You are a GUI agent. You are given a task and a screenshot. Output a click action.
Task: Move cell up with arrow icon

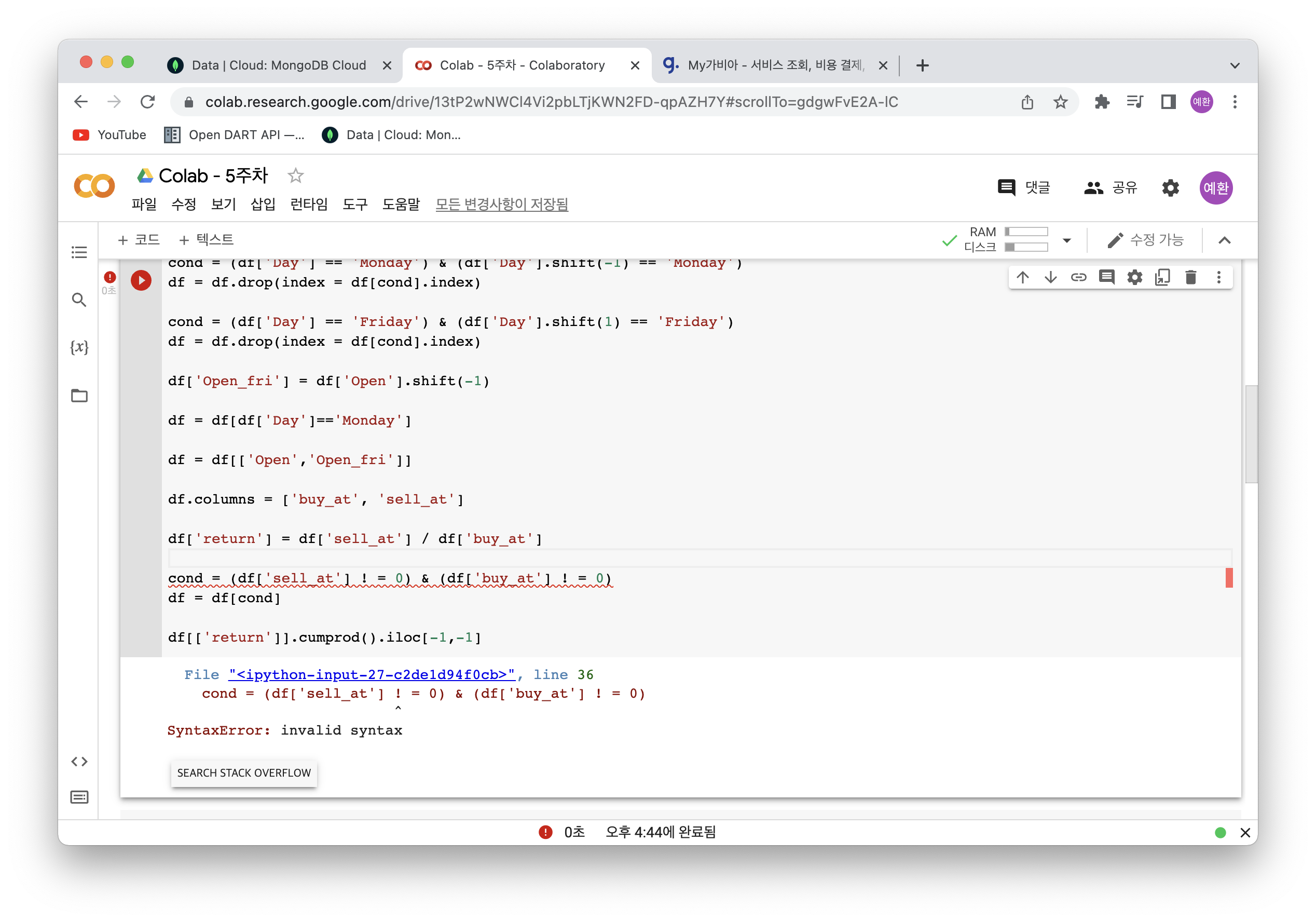(x=1022, y=278)
